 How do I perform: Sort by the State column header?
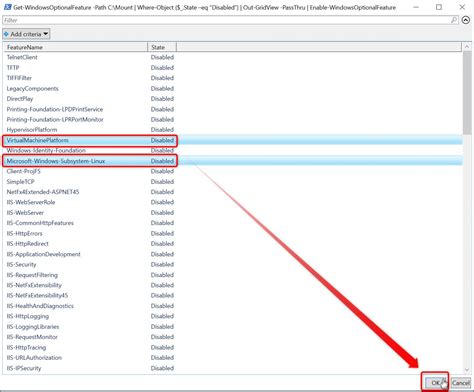pos(162,47)
